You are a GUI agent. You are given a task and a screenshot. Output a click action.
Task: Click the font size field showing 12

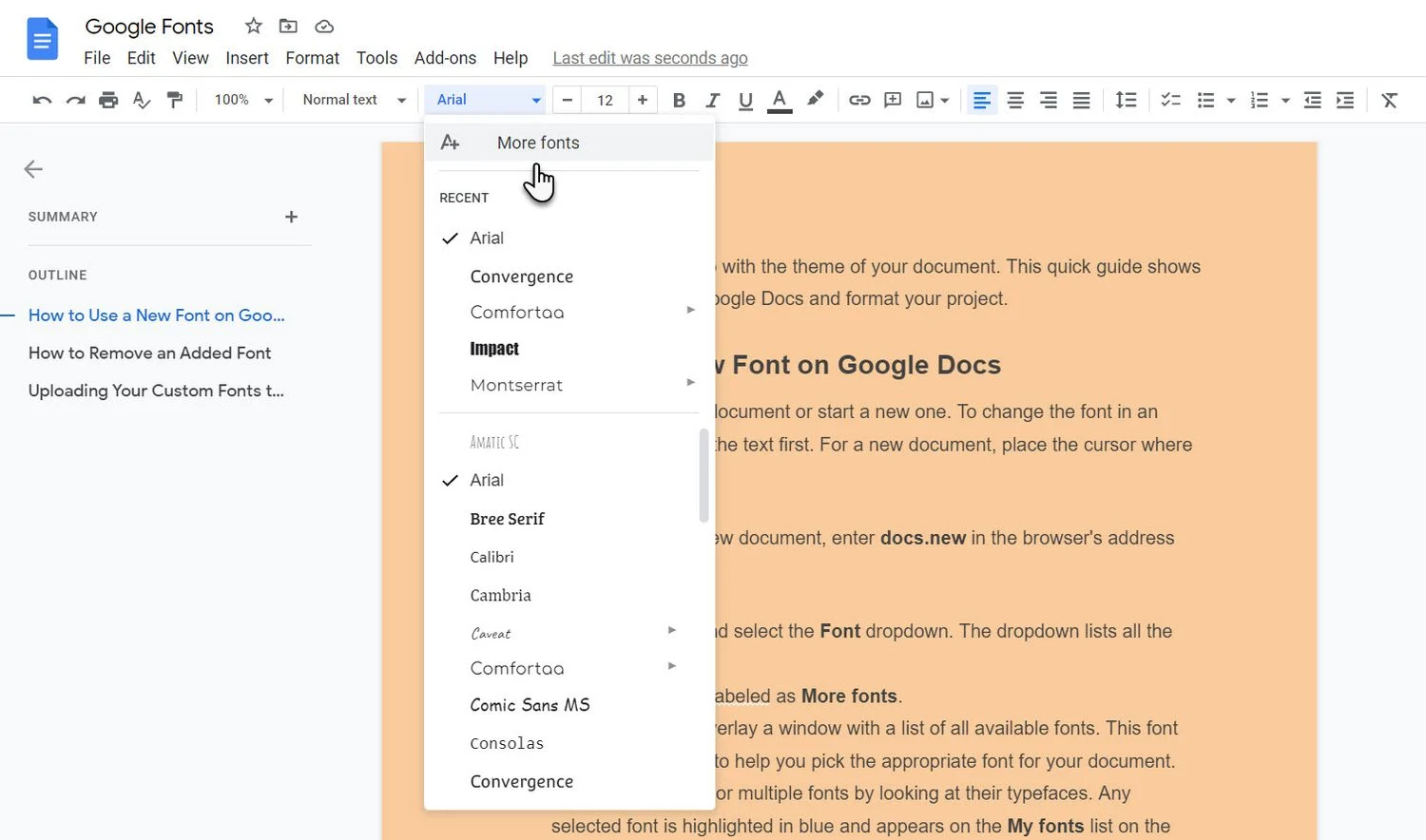605,100
